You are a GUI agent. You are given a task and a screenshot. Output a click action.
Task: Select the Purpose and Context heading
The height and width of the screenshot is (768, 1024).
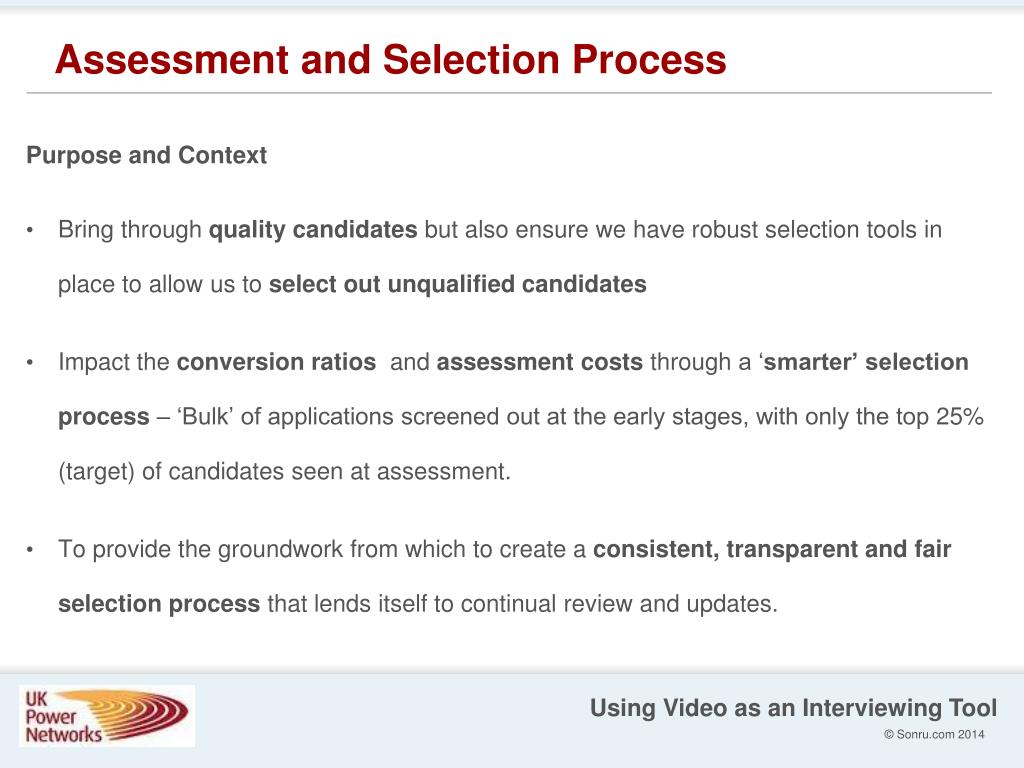146,155
